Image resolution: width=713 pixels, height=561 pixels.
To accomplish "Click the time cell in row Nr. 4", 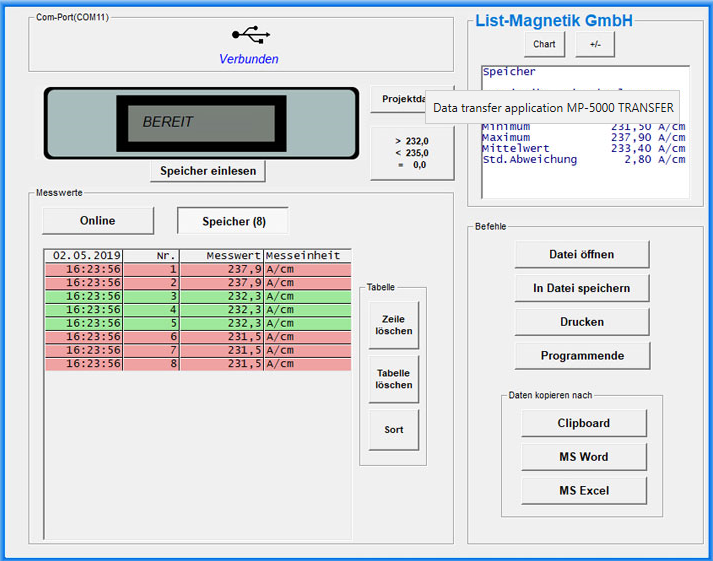I will point(84,310).
